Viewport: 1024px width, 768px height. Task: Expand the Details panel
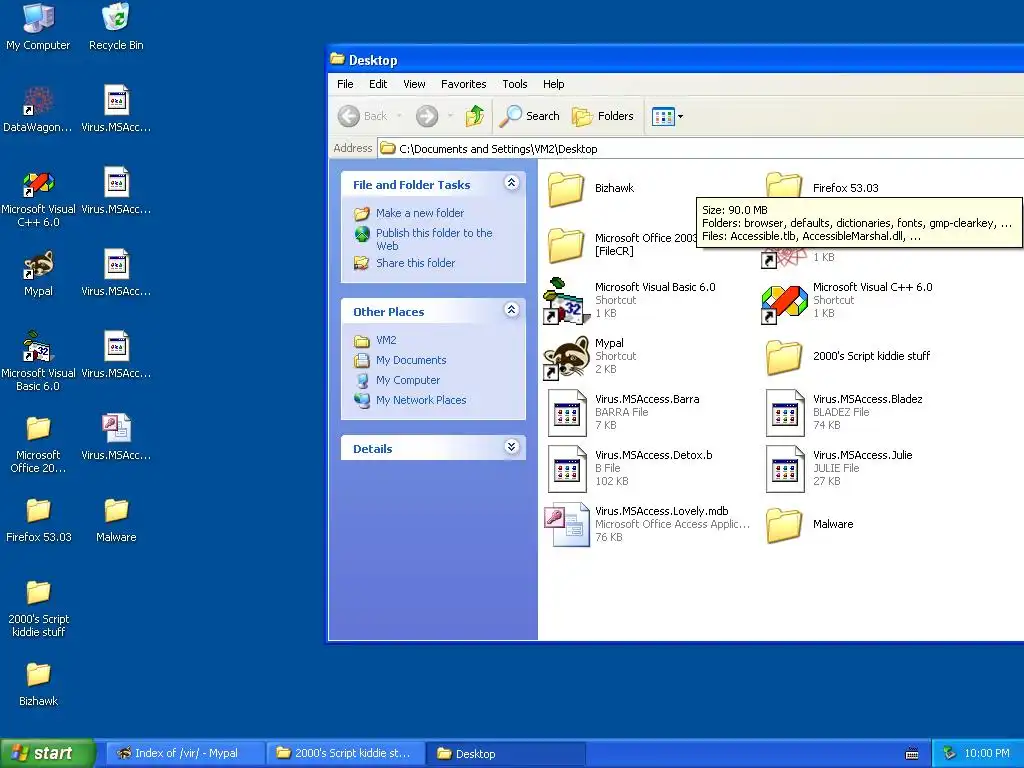512,447
